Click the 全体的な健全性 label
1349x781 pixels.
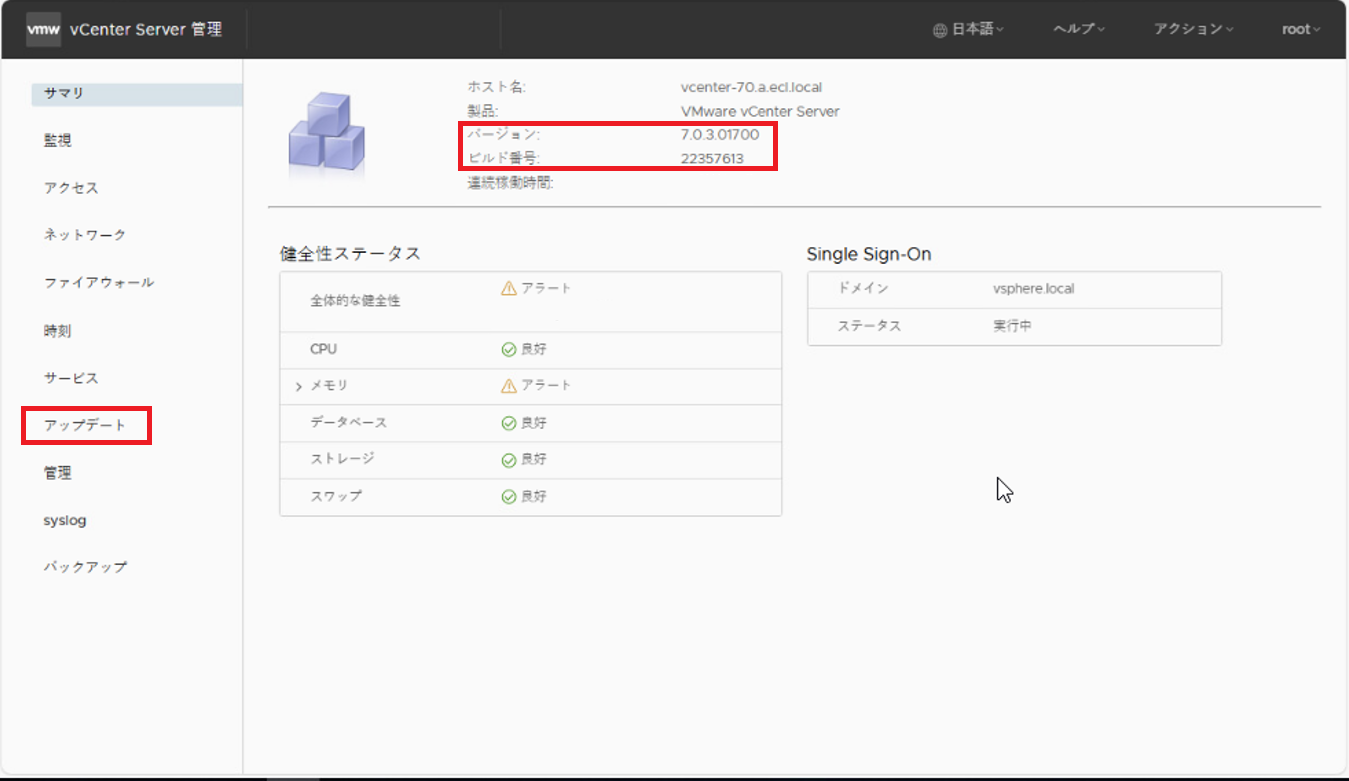tap(355, 300)
